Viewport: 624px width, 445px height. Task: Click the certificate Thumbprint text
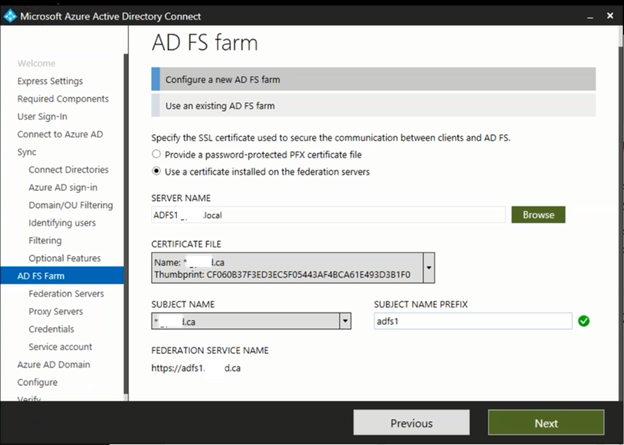pyautogui.click(x=282, y=275)
